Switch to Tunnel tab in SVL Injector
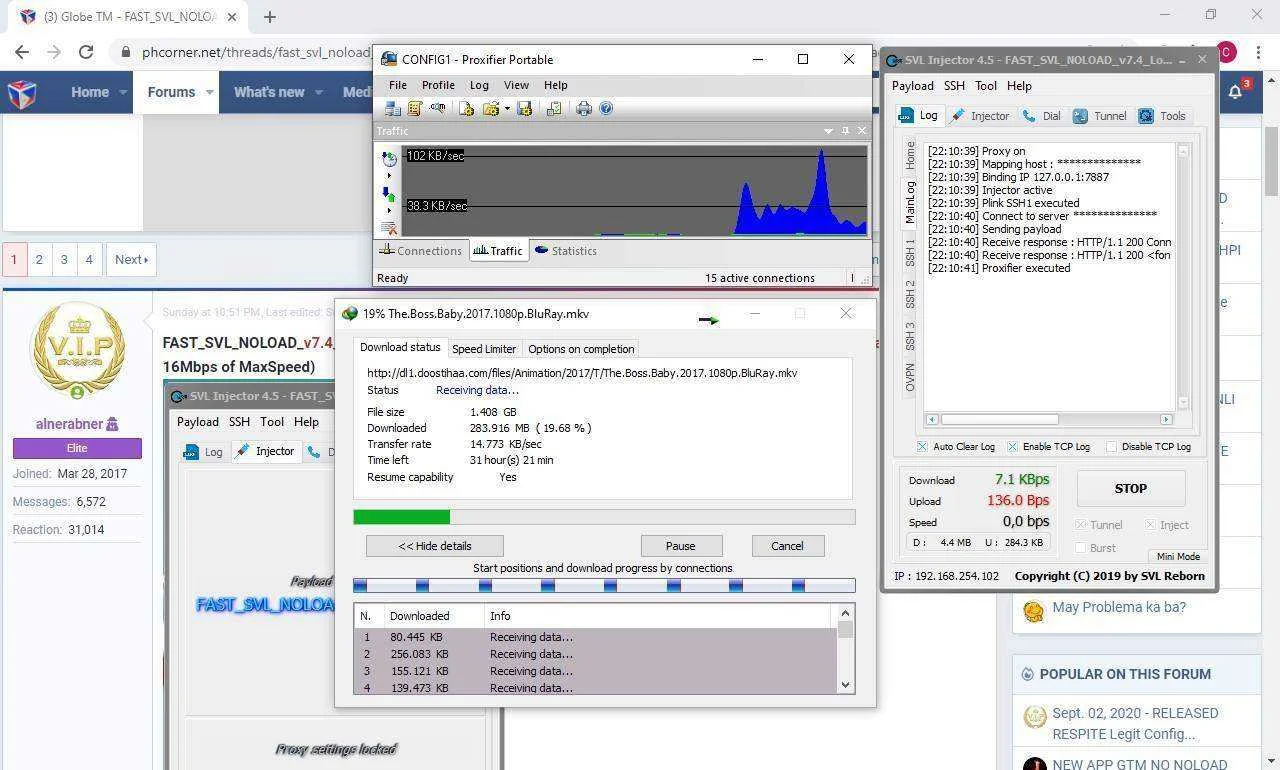Image resolution: width=1280 pixels, height=770 pixels. point(1099,116)
